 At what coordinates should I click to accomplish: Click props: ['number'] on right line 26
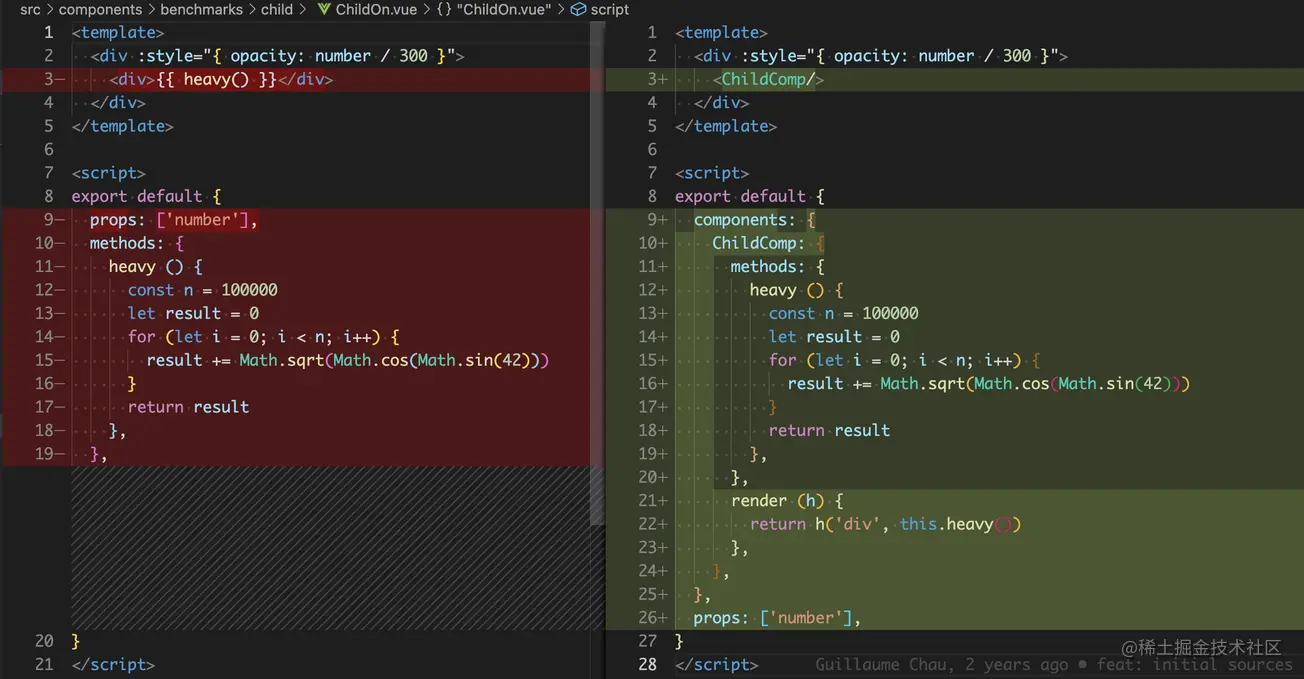click(777, 618)
